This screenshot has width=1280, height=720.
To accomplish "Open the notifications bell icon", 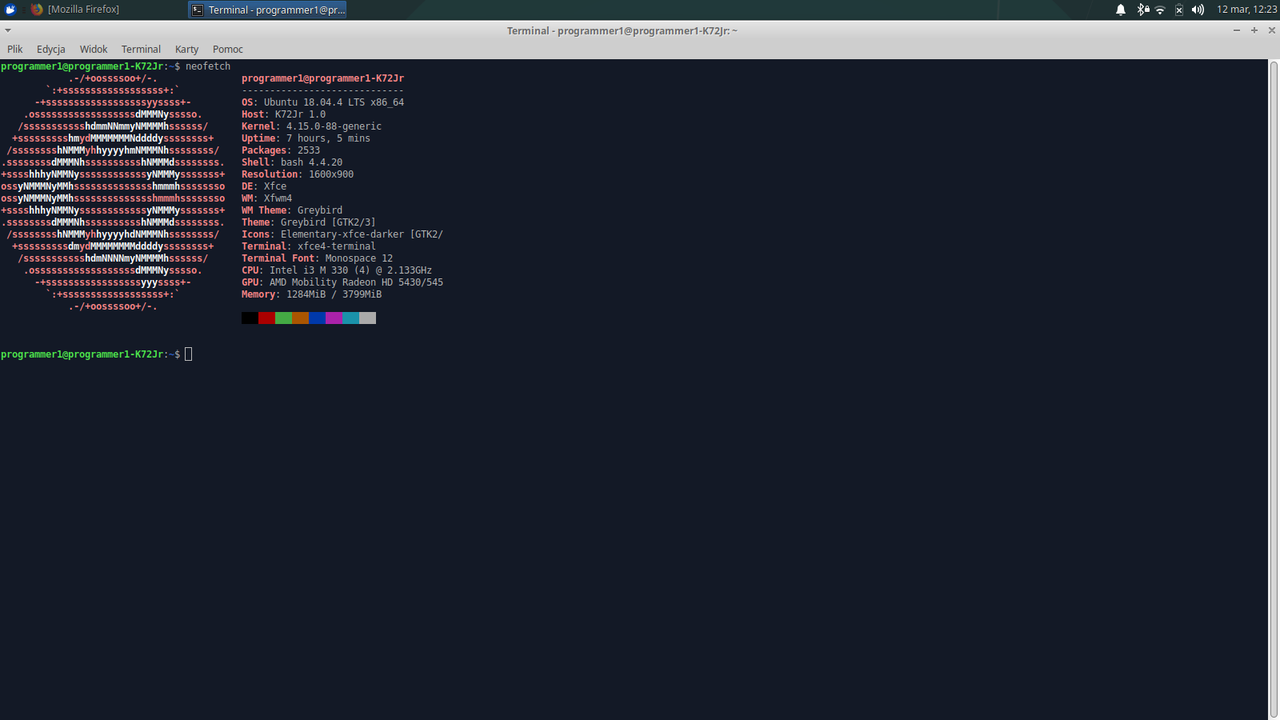I will 1121,10.
